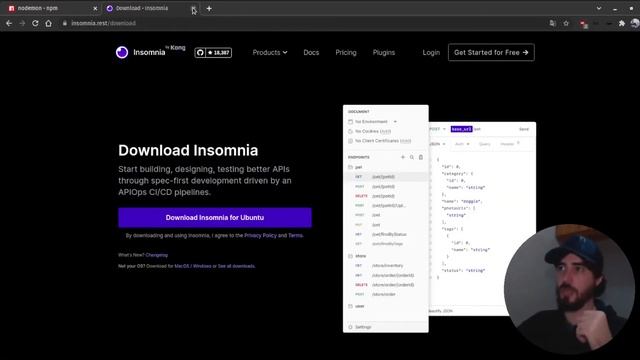Click the Download Insomnia heading
This screenshot has width=640, height=360.
coord(188,150)
